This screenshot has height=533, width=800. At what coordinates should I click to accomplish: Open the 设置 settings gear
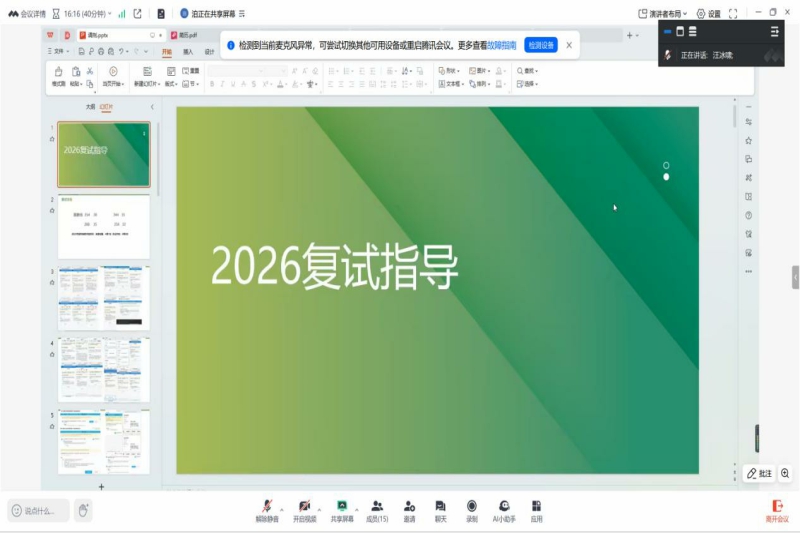pyautogui.click(x=707, y=14)
